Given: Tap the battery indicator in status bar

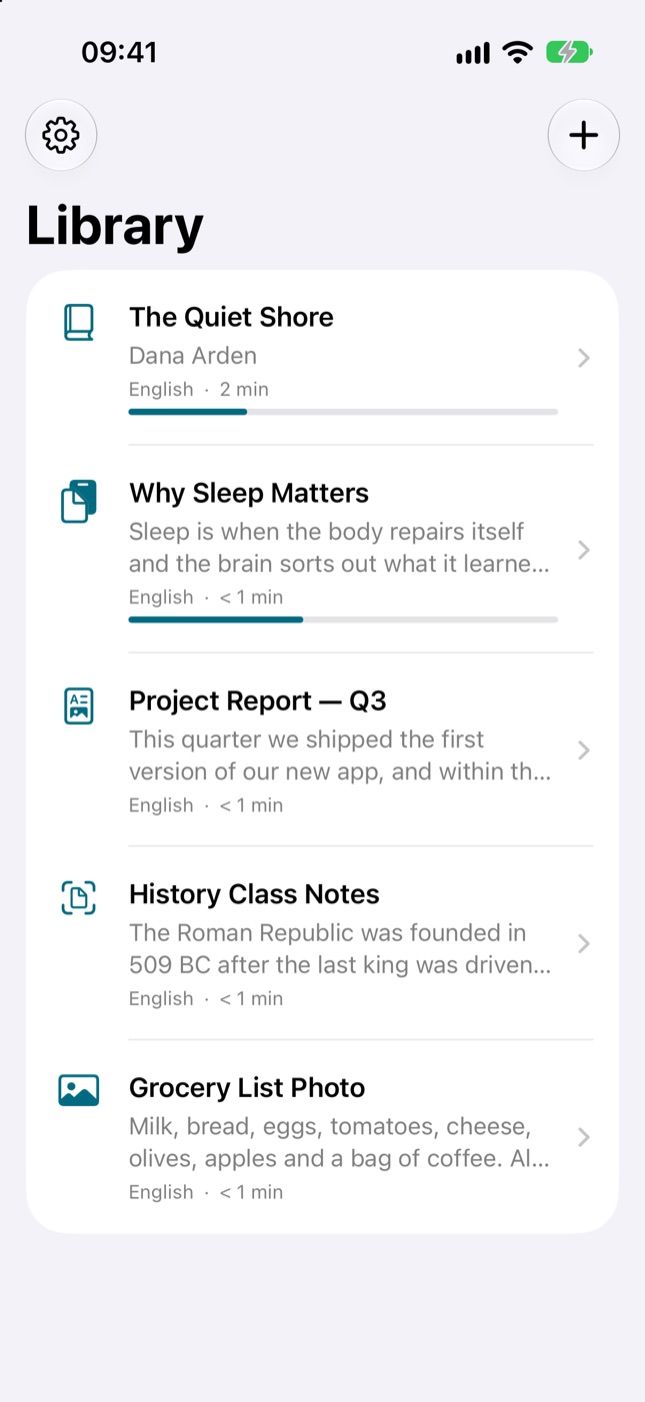Looking at the screenshot, I should pyautogui.click(x=569, y=52).
